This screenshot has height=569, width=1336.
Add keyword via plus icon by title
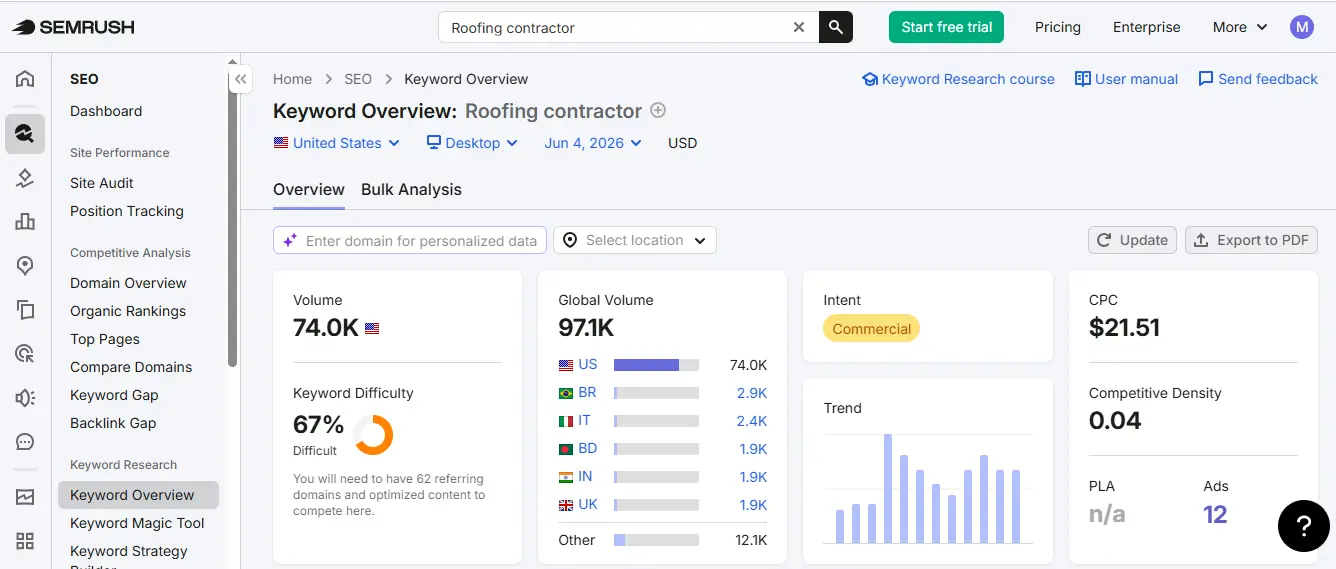(658, 110)
